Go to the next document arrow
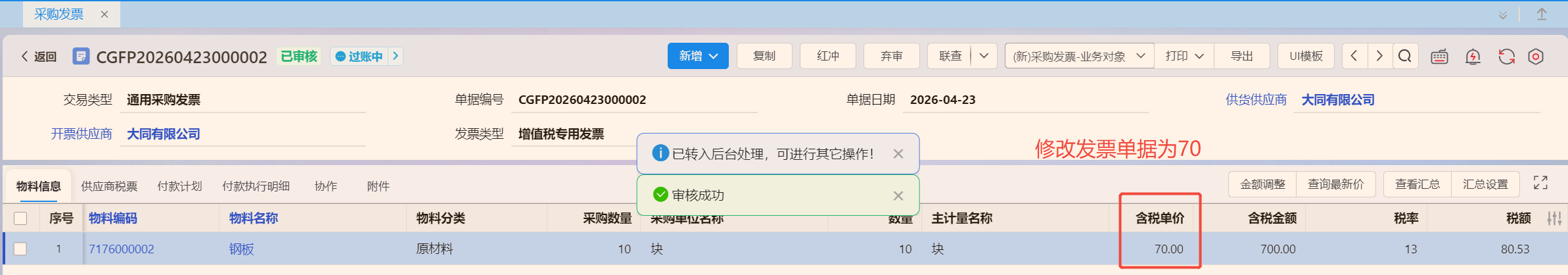The height and width of the screenshot is (275, 1568). 1379,56
